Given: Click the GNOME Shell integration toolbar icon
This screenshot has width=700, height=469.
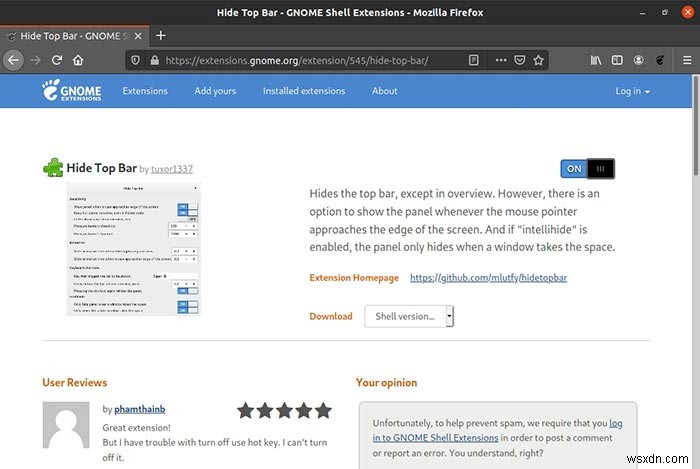Looking at the screenshot, I should click(x=660, y=60).
